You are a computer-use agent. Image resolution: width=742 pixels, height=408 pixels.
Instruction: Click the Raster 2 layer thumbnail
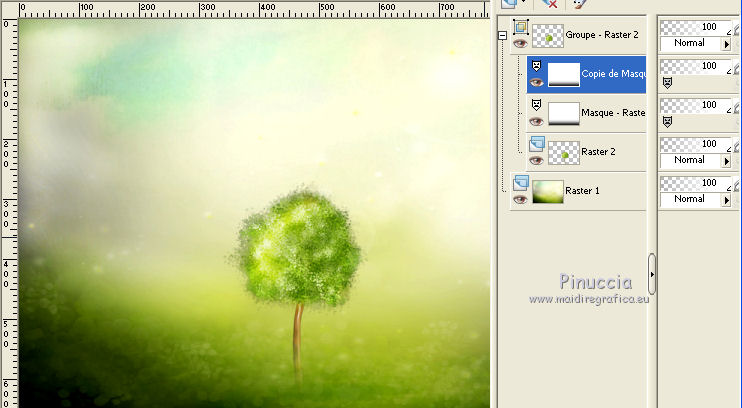coord(564,153)
